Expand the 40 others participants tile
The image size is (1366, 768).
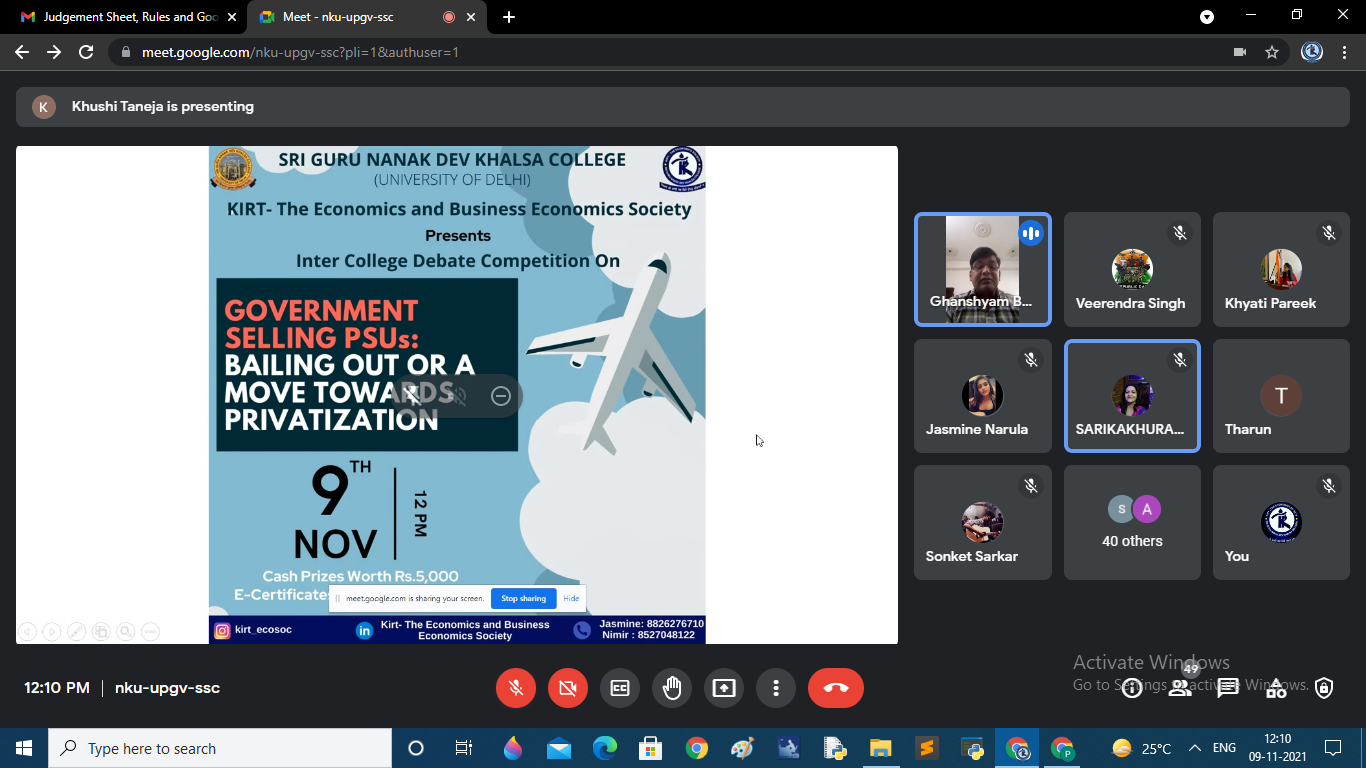tap(1132, 522)
